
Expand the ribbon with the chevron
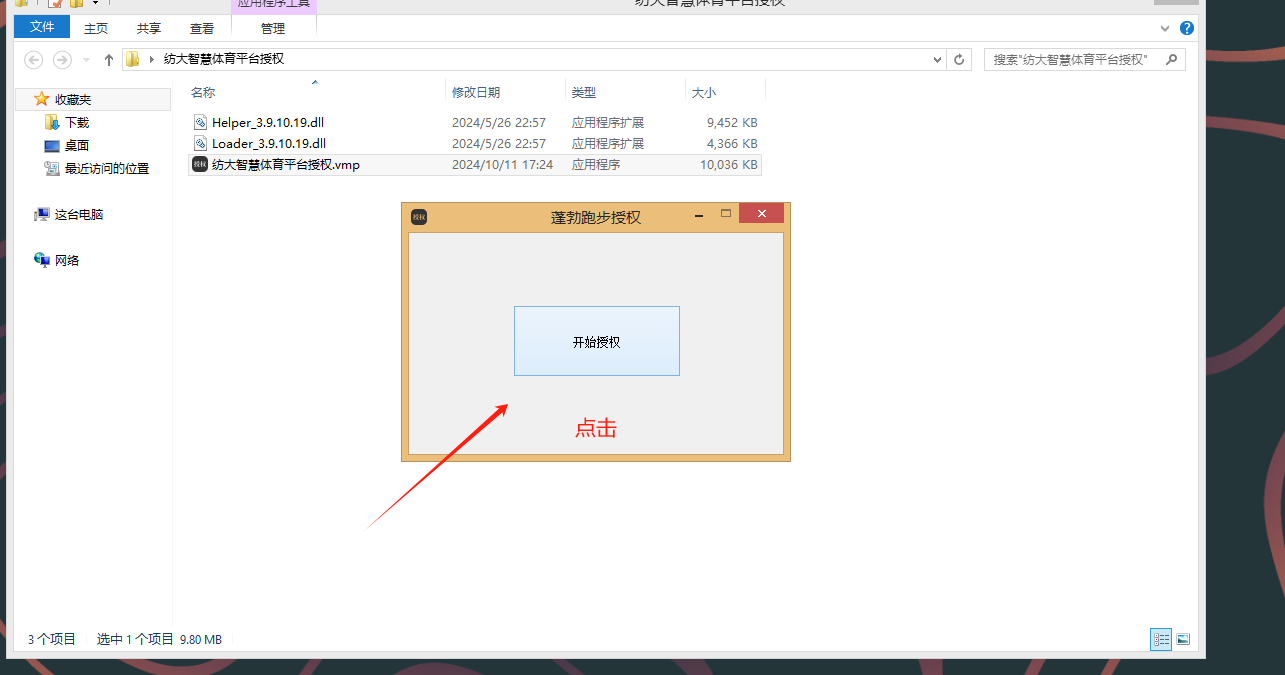pyautogui.click(x=1167, y=28)
